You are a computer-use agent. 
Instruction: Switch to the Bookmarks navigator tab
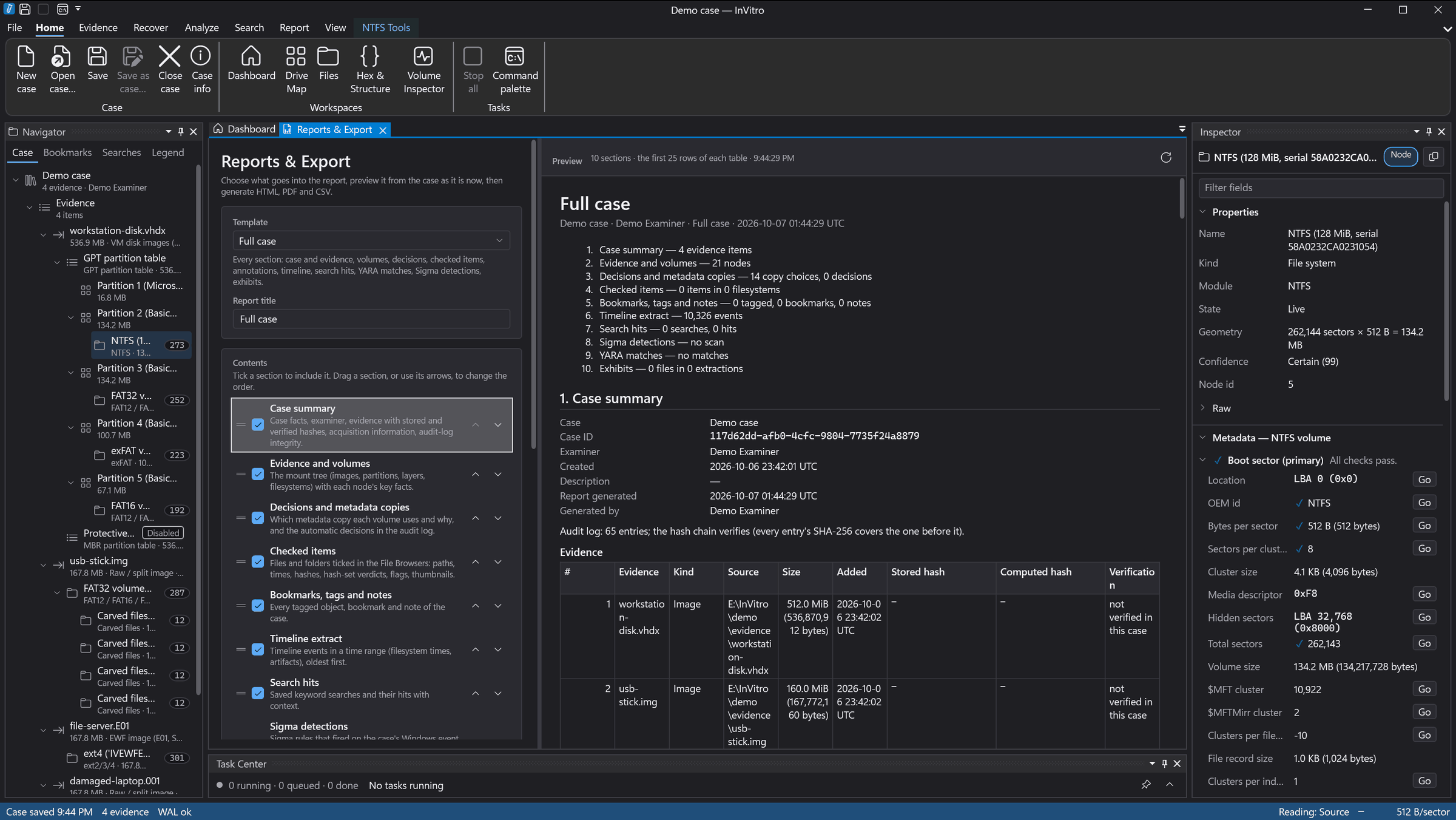67,152
